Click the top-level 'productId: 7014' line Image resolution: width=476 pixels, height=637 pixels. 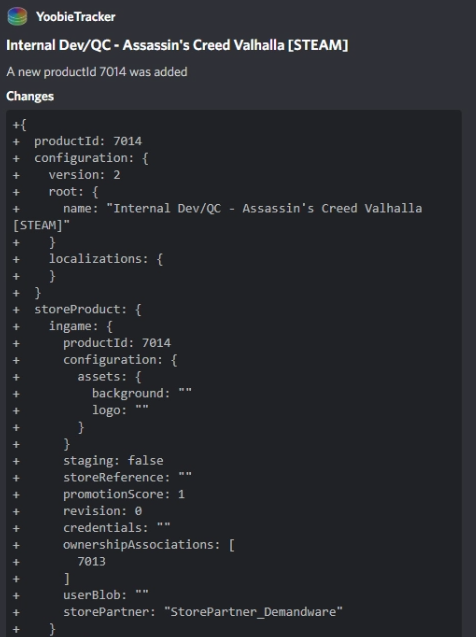(x=88, y=141)
